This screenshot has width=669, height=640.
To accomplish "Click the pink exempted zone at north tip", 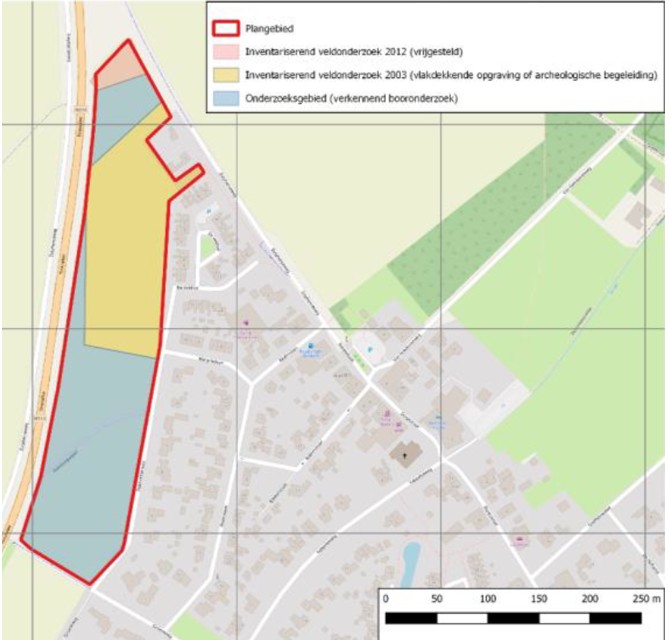I will (121, 66).
